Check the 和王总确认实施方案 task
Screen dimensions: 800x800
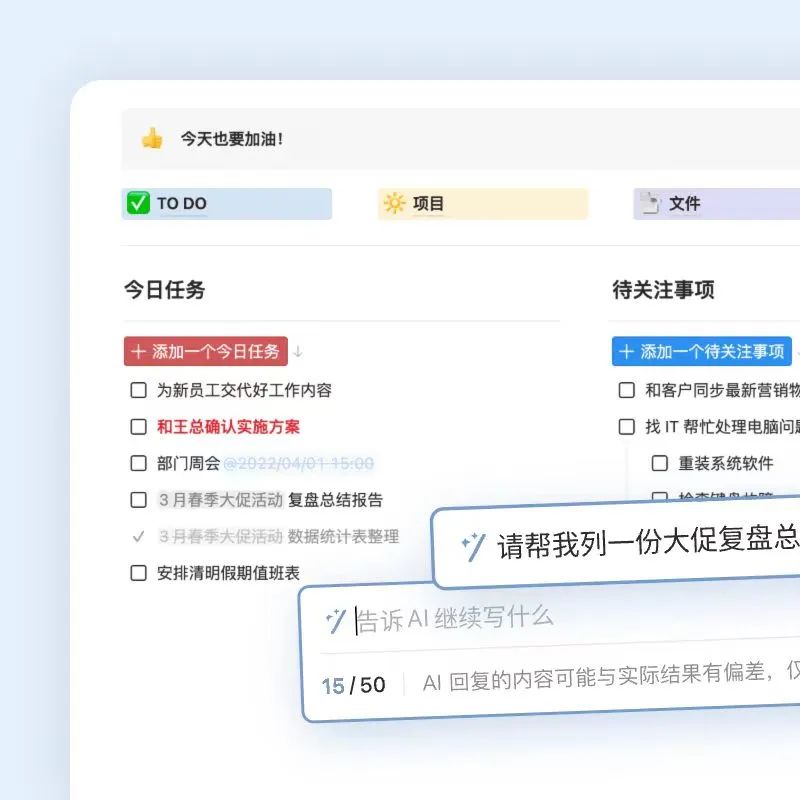(x=139, y=427)
